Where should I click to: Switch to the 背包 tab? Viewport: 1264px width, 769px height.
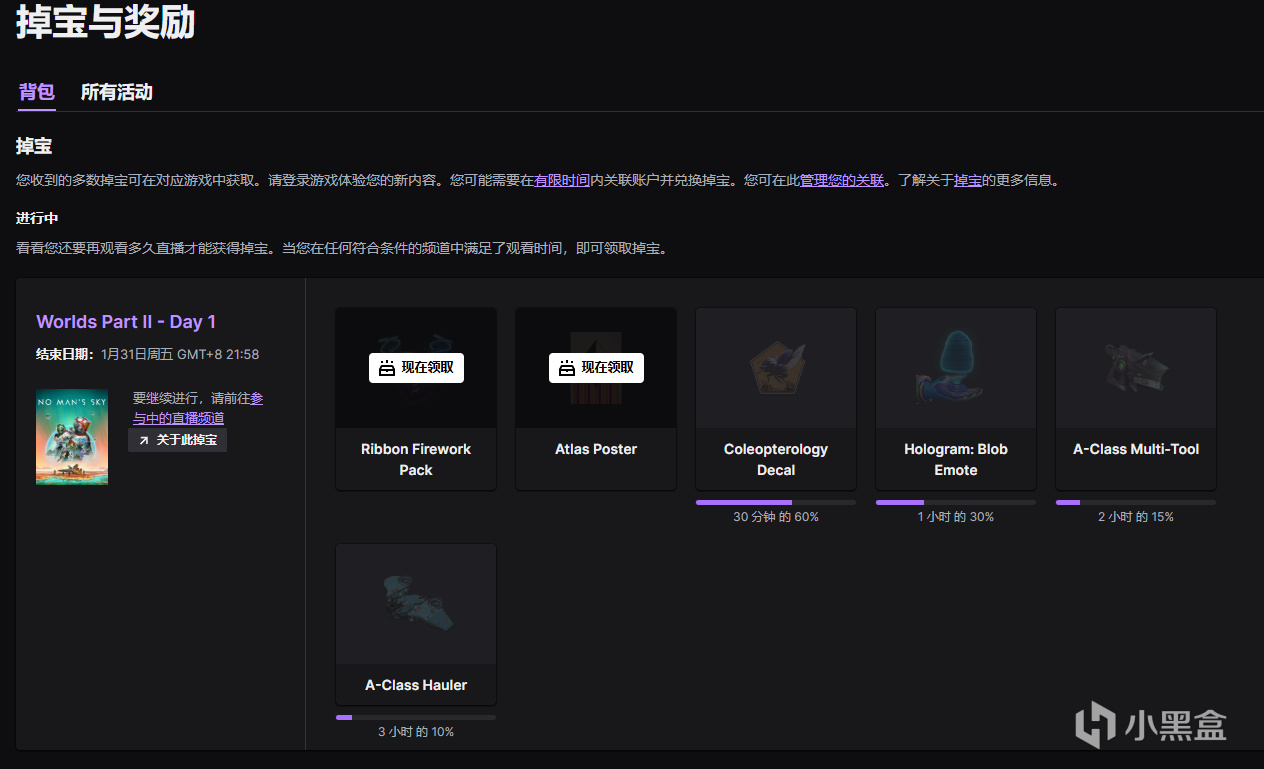[x=37, y=92]
